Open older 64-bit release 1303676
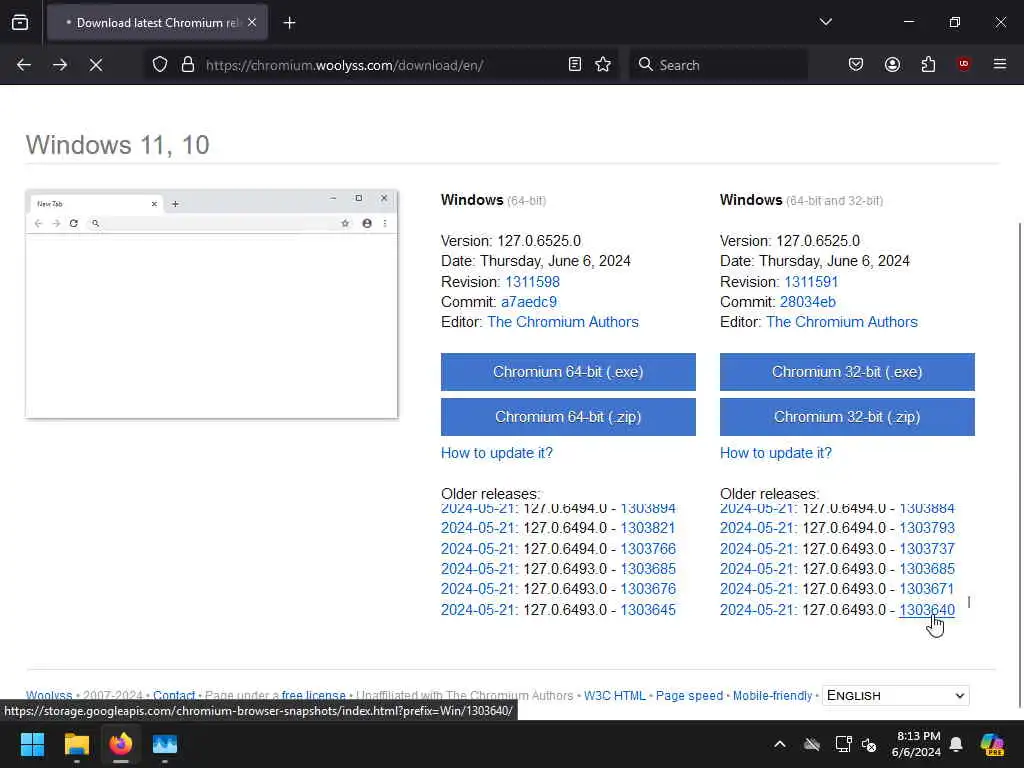This screenshot has width=1024, height=768. [647, 589]
